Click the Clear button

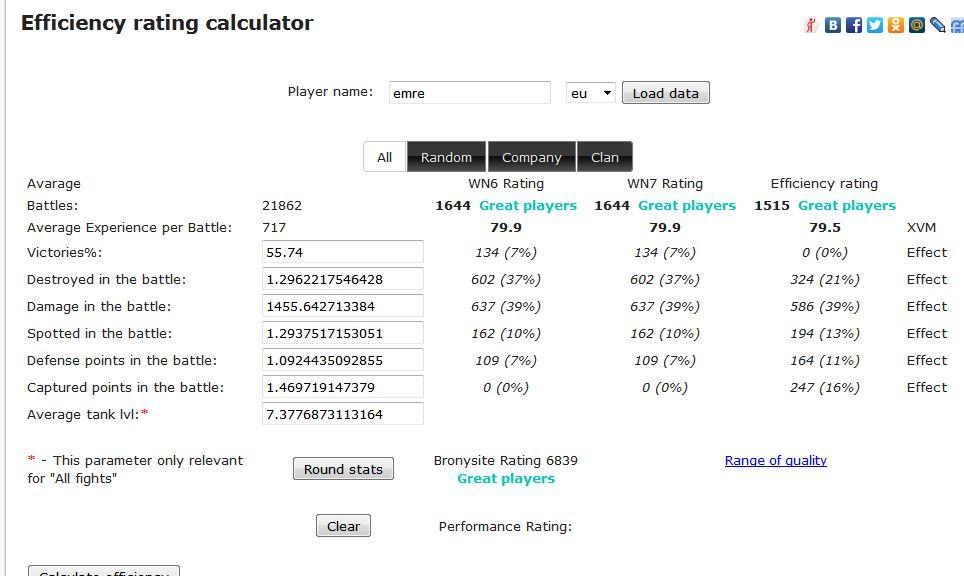coord(343,526)
